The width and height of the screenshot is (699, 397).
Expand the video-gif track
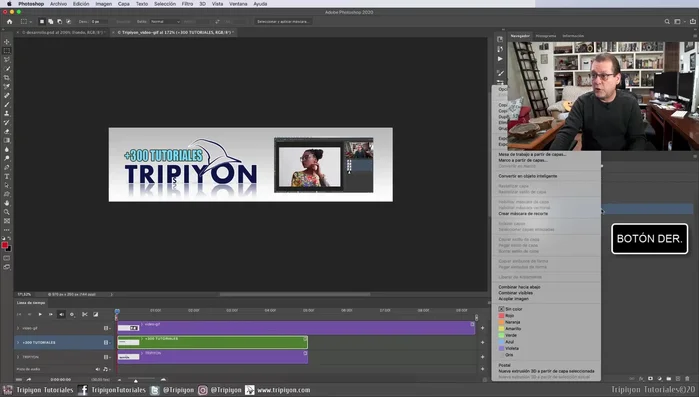18,328
